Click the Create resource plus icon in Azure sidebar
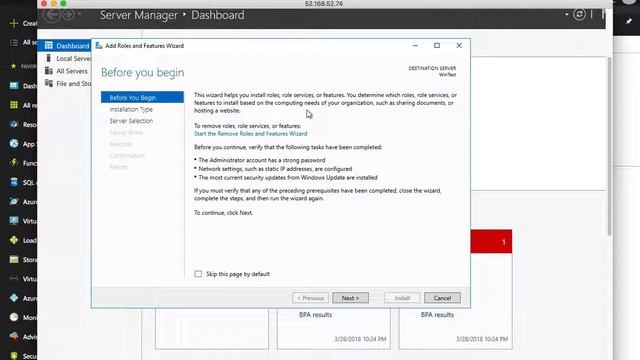The image size is (640, 360). (x=14, y=23)
